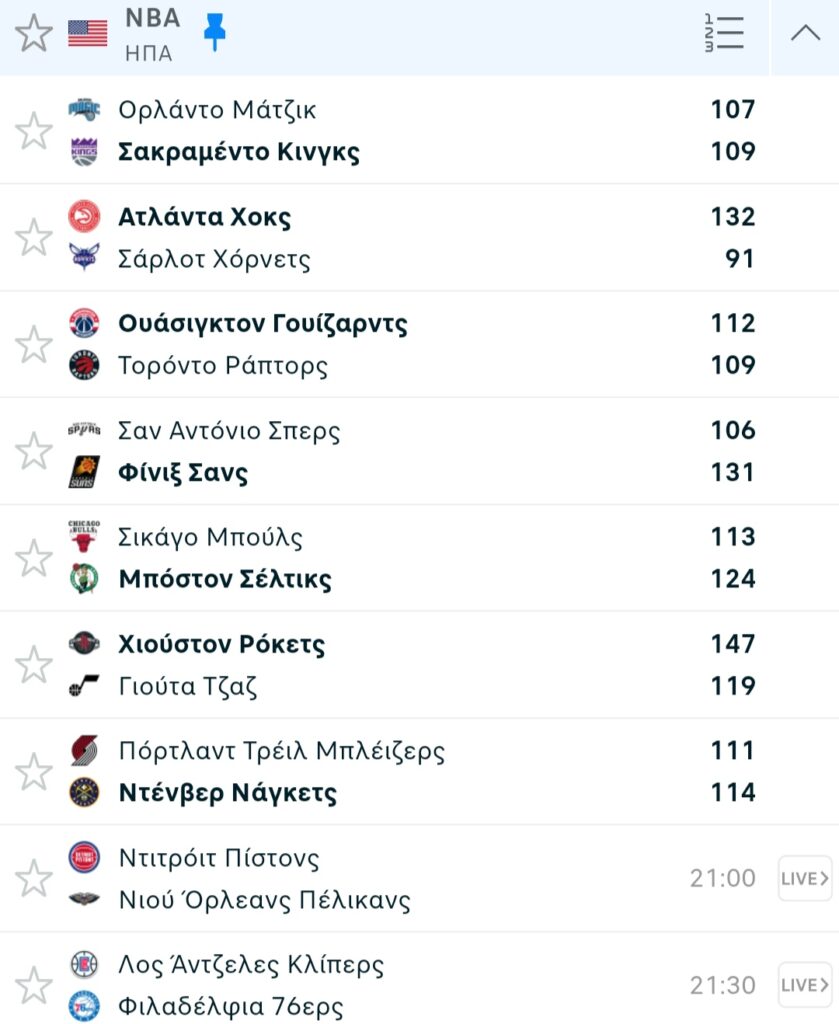Viewport: 839px width, 1024px height.
Task: Click the Atlanta Hawks team logo
Action: coord(84,217)
